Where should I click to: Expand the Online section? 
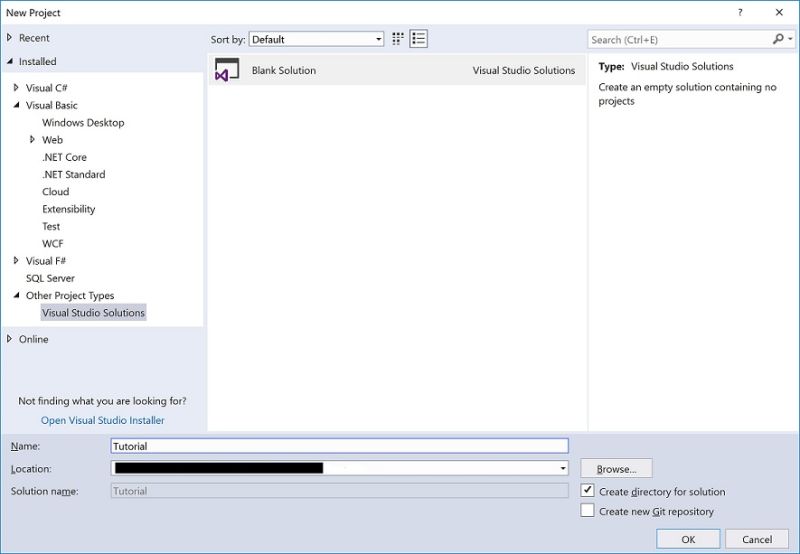[9, 339]
